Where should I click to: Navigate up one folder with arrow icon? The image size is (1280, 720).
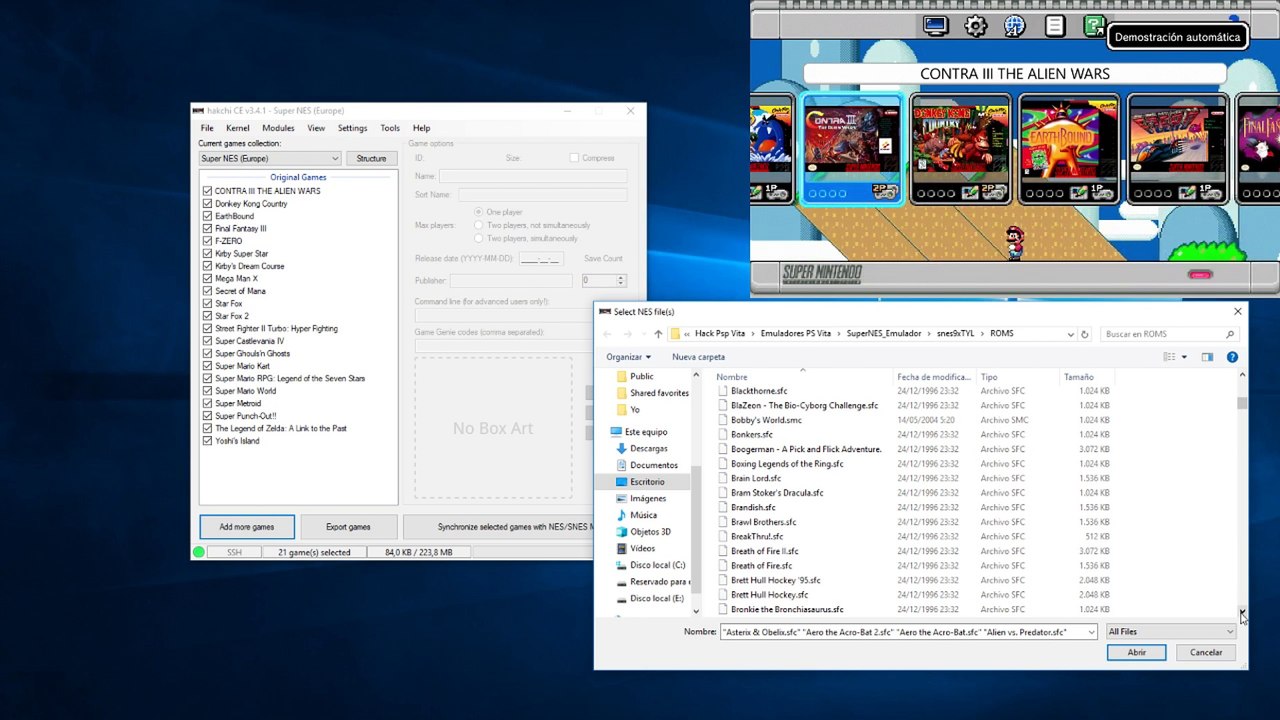657,334
